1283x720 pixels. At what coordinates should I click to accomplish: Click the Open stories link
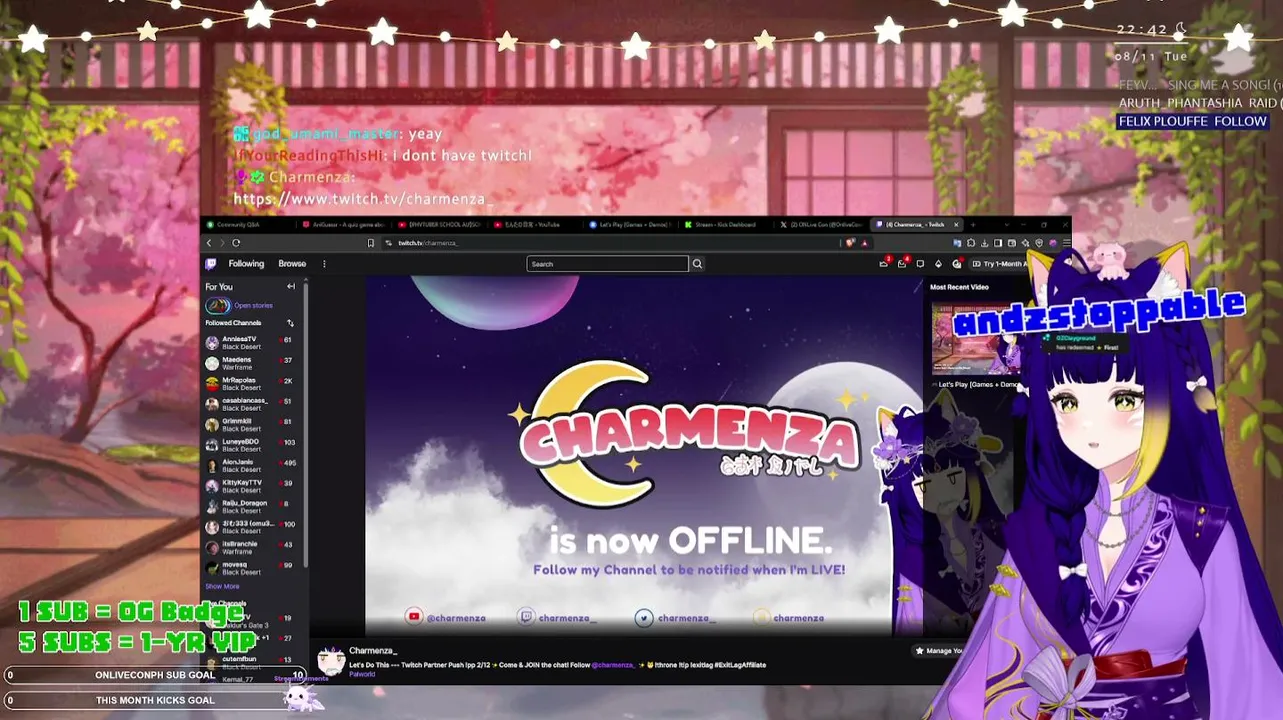coord(253,306)
